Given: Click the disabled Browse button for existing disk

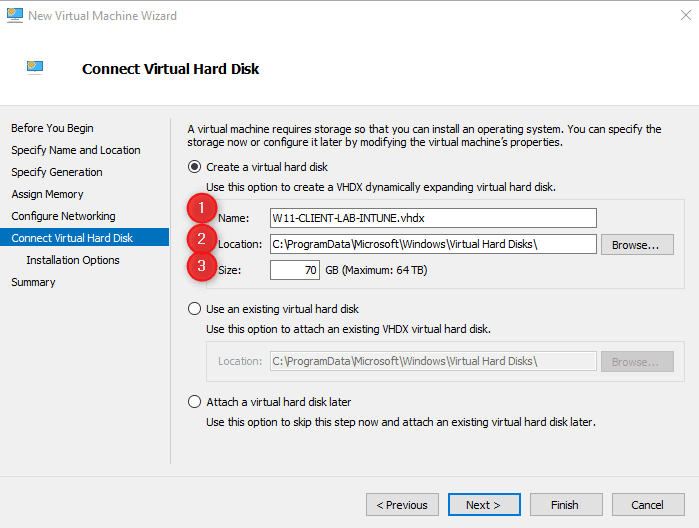Looking at the screenshot, I should click(637, 362).
